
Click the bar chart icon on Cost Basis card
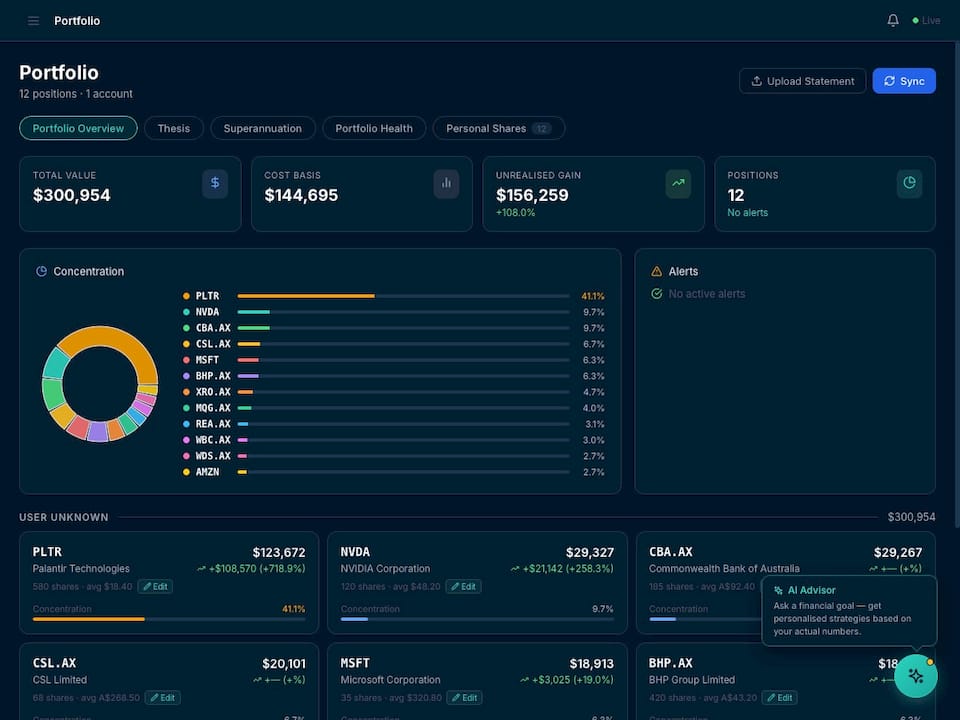[x=446, y=183]
